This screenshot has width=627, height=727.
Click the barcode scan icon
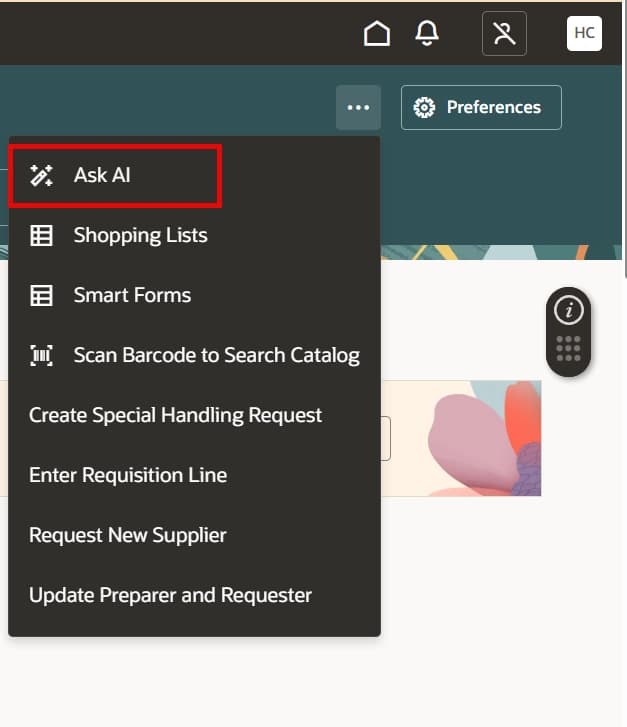point(41,355)
